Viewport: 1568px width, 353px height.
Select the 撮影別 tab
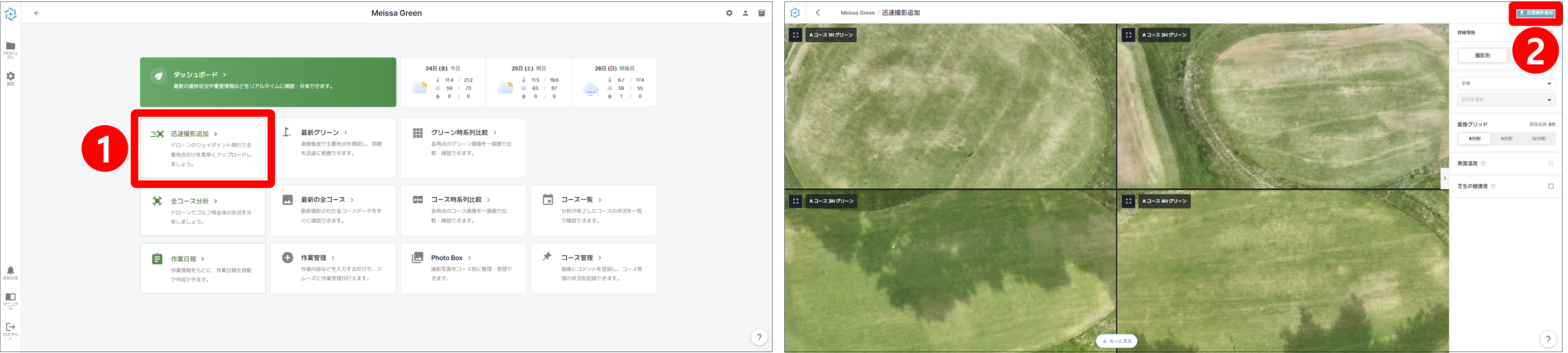(1482, 55)
